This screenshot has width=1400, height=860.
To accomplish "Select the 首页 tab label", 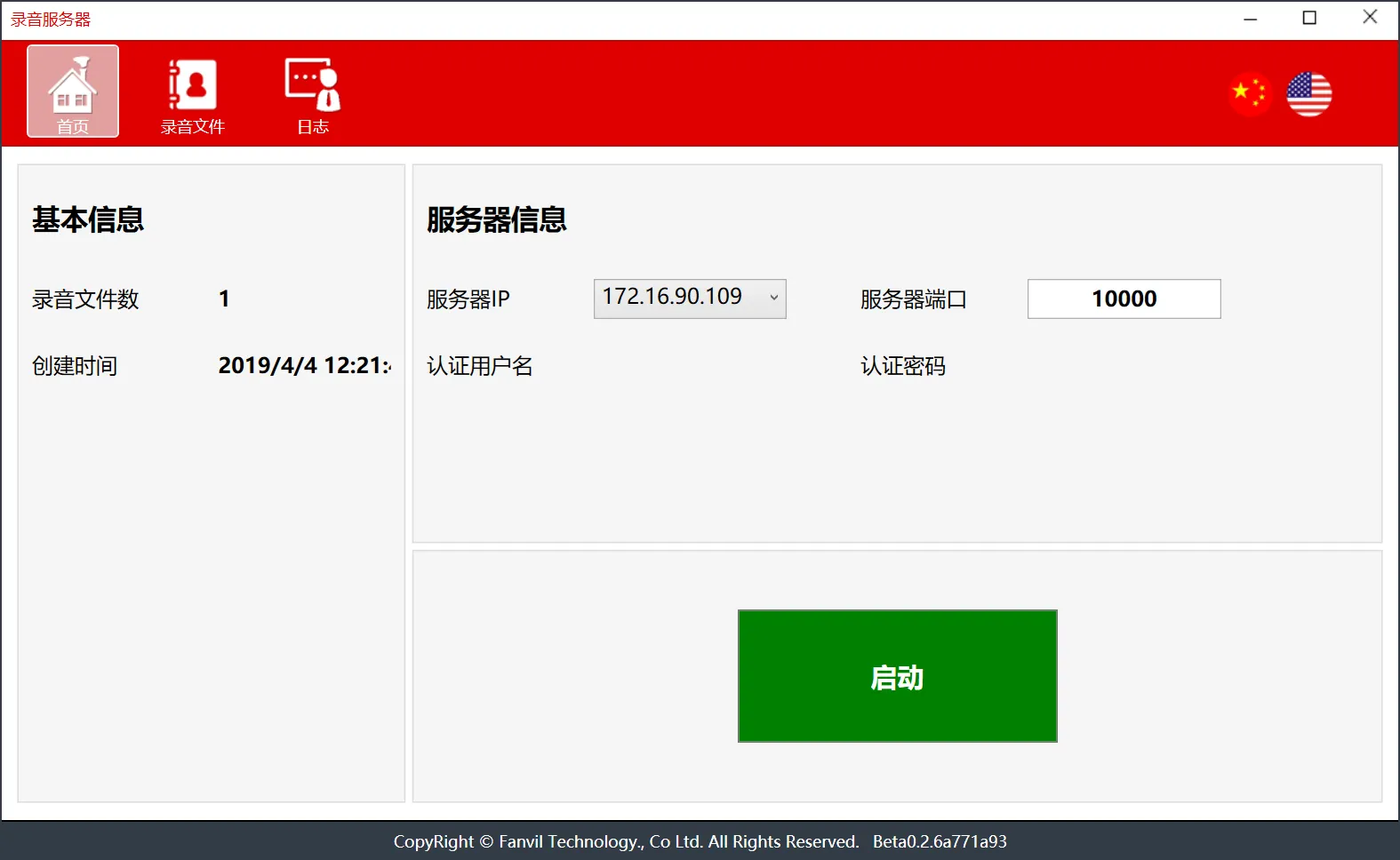I will 73,127.
